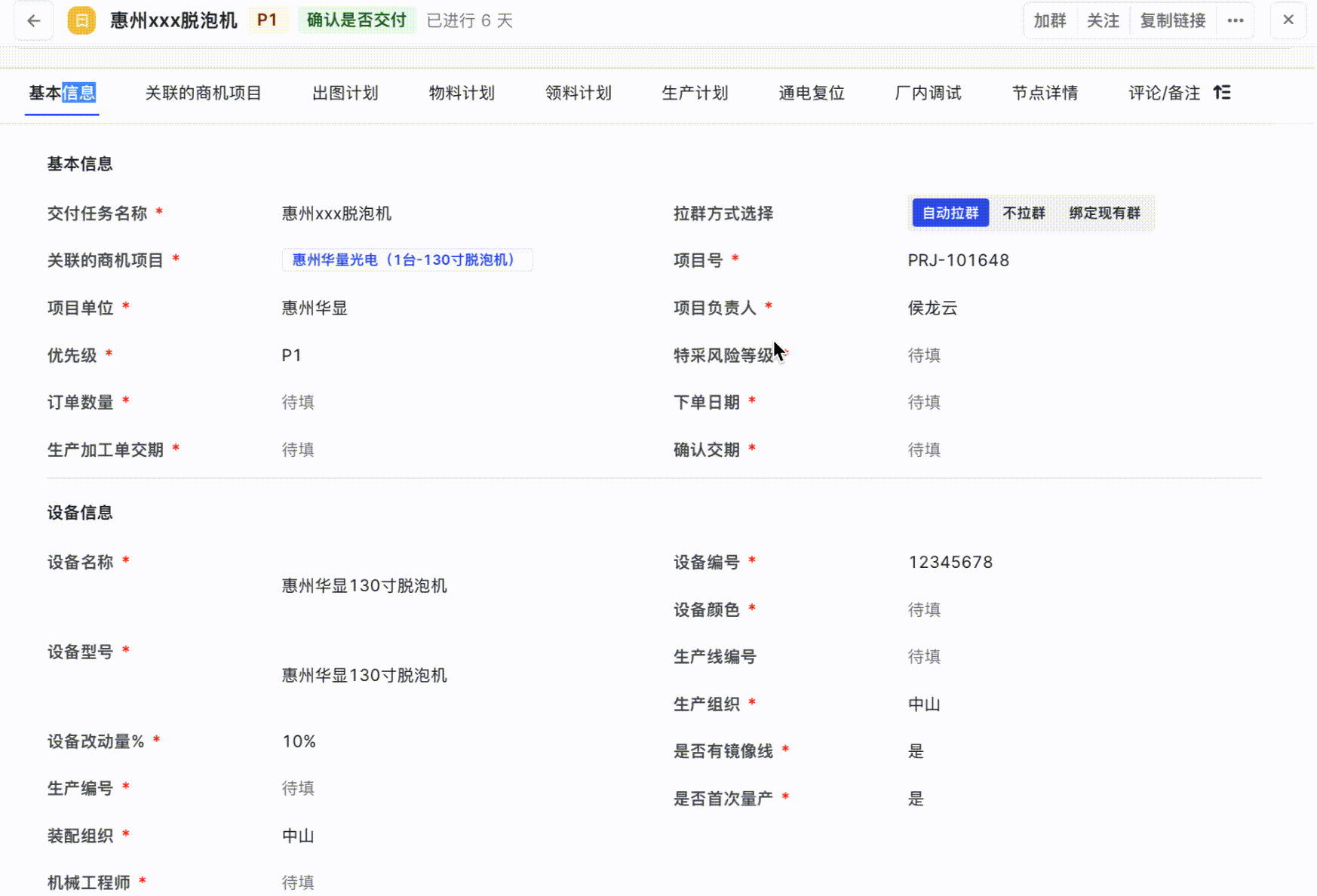Select the 不拉群 option
1317x896 pixels.
pyautogui.click(x=1024, y=213)
